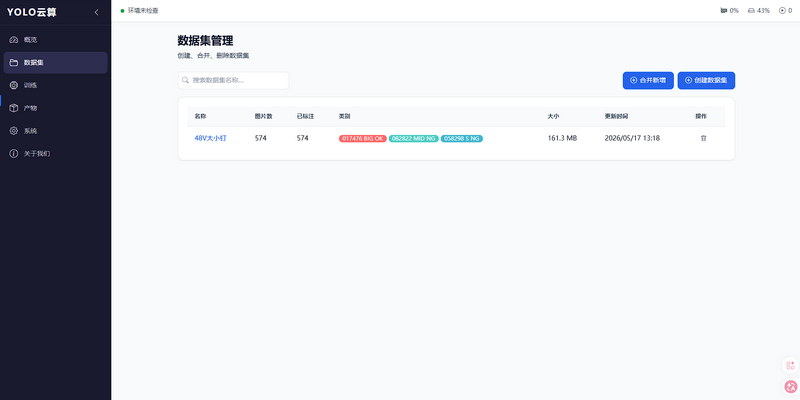Collapse the sidebar with the chevron arrow
The width and height of the screenshot is (800, 400).
pos(96,13)
